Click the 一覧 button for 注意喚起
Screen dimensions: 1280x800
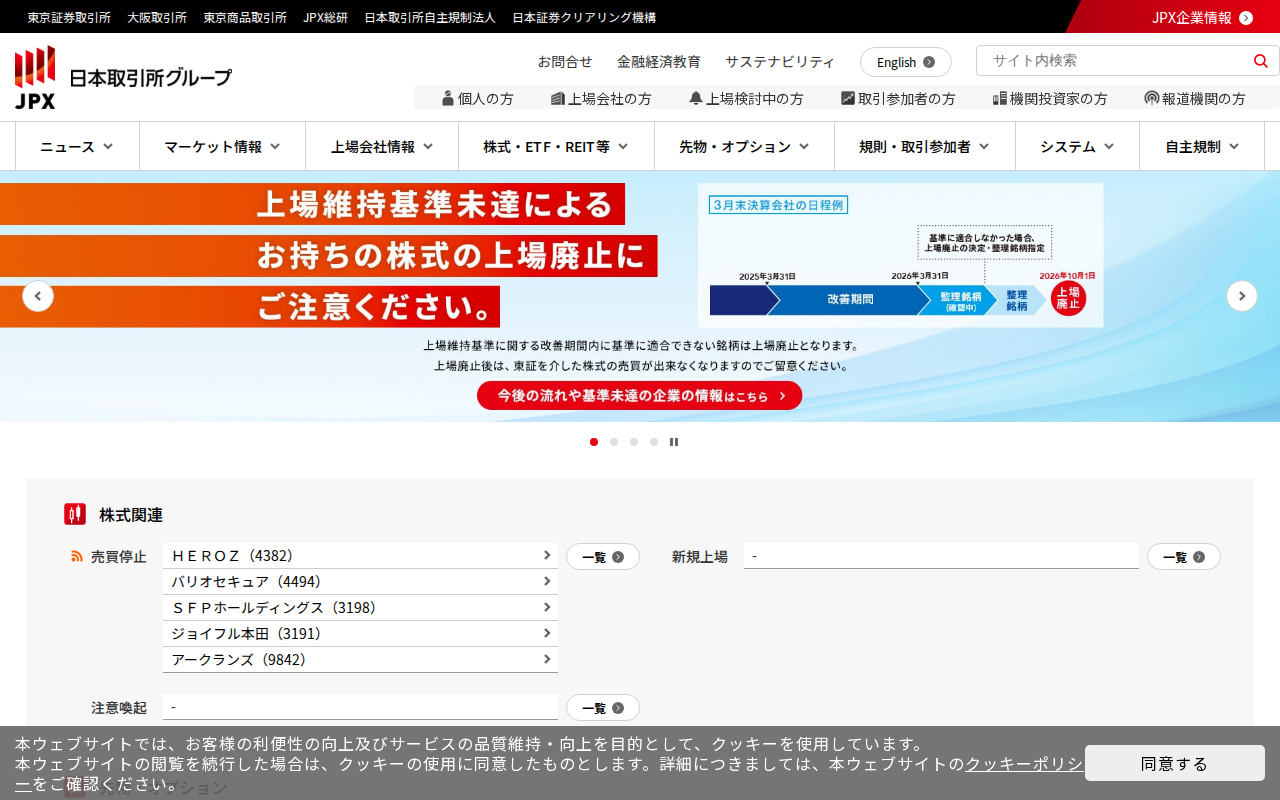(x=603, y=708)
